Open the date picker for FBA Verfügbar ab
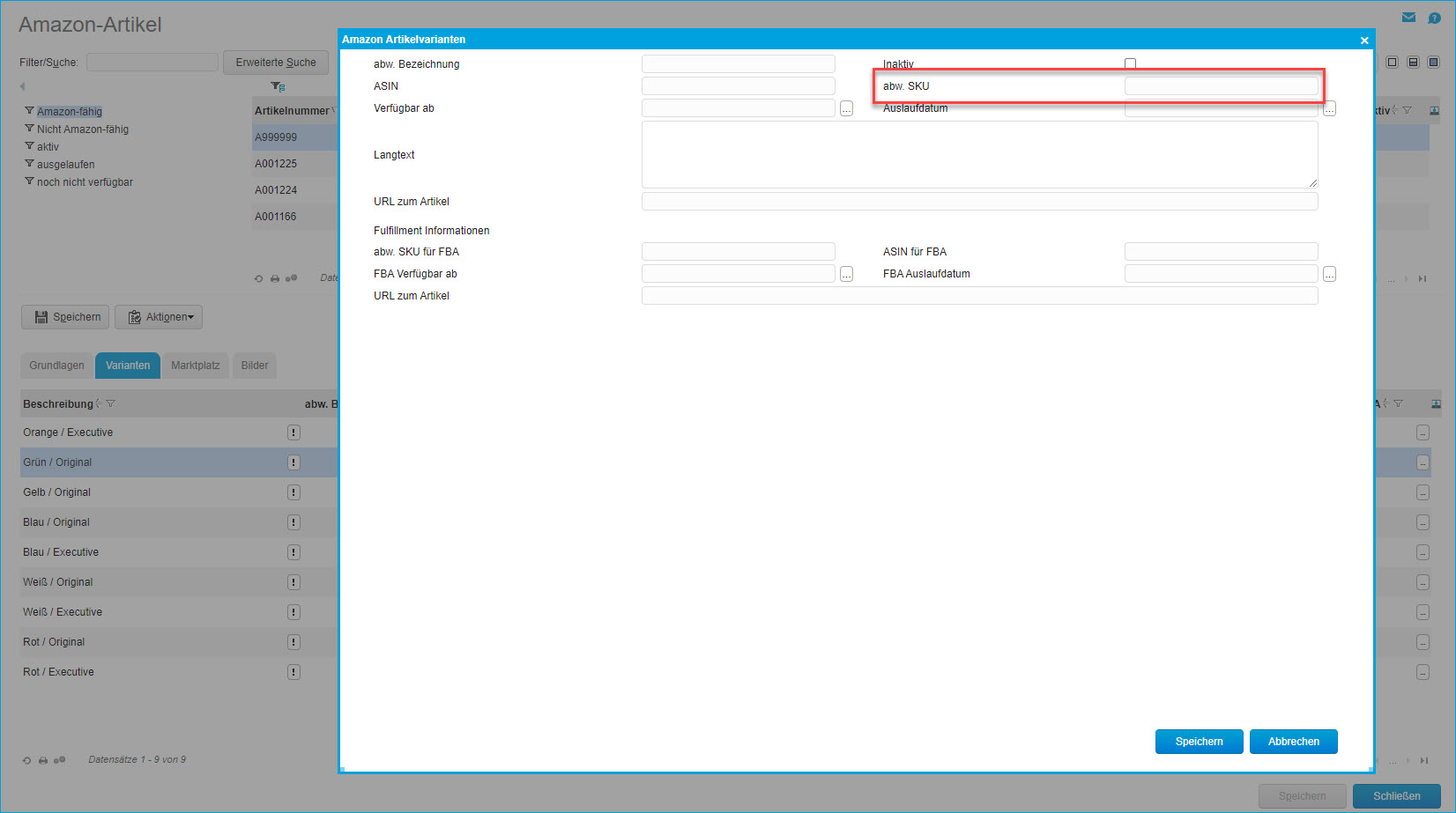Screen dimensions: 1456x813 point(846,274)
